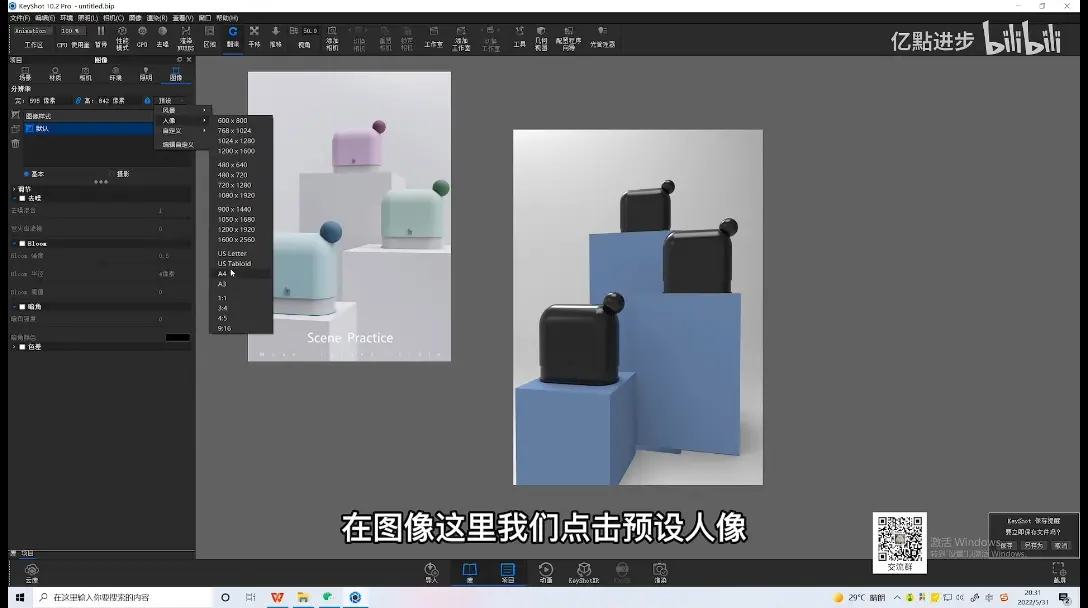Switch to GPU rendering in toolbar
Viewport: 1088px width, 608px height.
pos(142,37)
